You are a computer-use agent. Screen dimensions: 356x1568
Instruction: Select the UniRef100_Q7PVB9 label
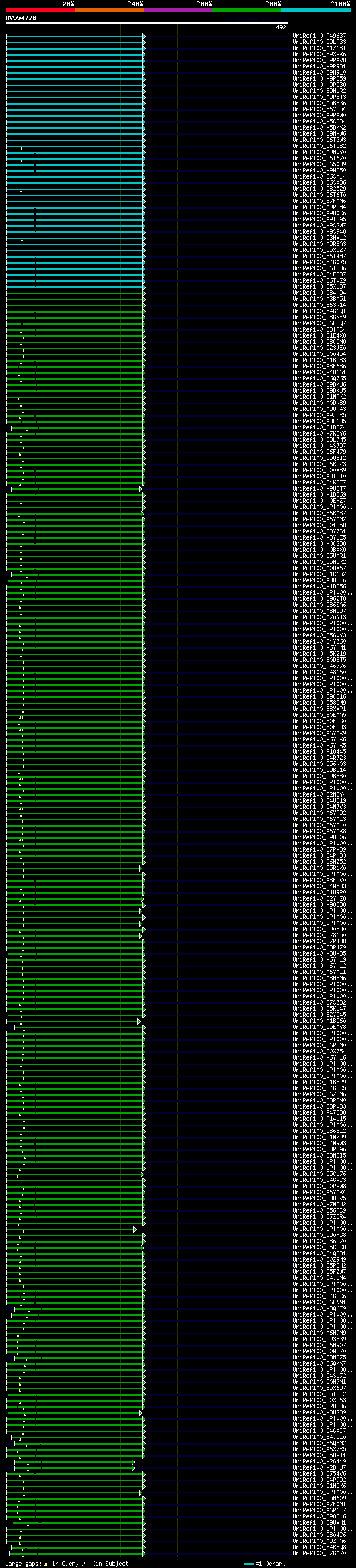[x=319, y=849]
